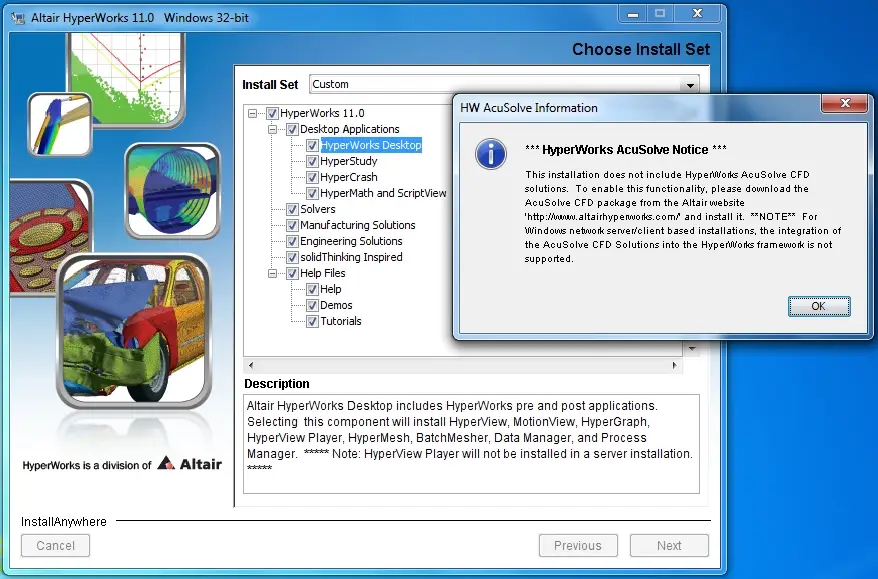Select the HyperWorks Desktop tree label
This screenshot has height=579, width=878.
(x=371, y=146)
